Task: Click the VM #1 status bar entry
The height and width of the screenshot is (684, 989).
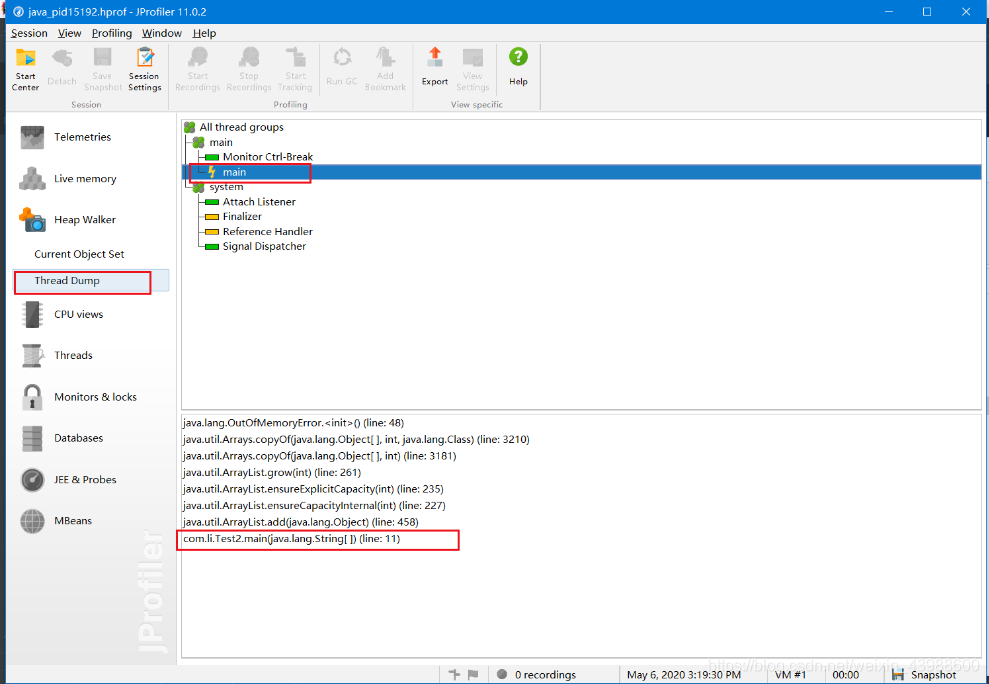Action: click(790, 675)
